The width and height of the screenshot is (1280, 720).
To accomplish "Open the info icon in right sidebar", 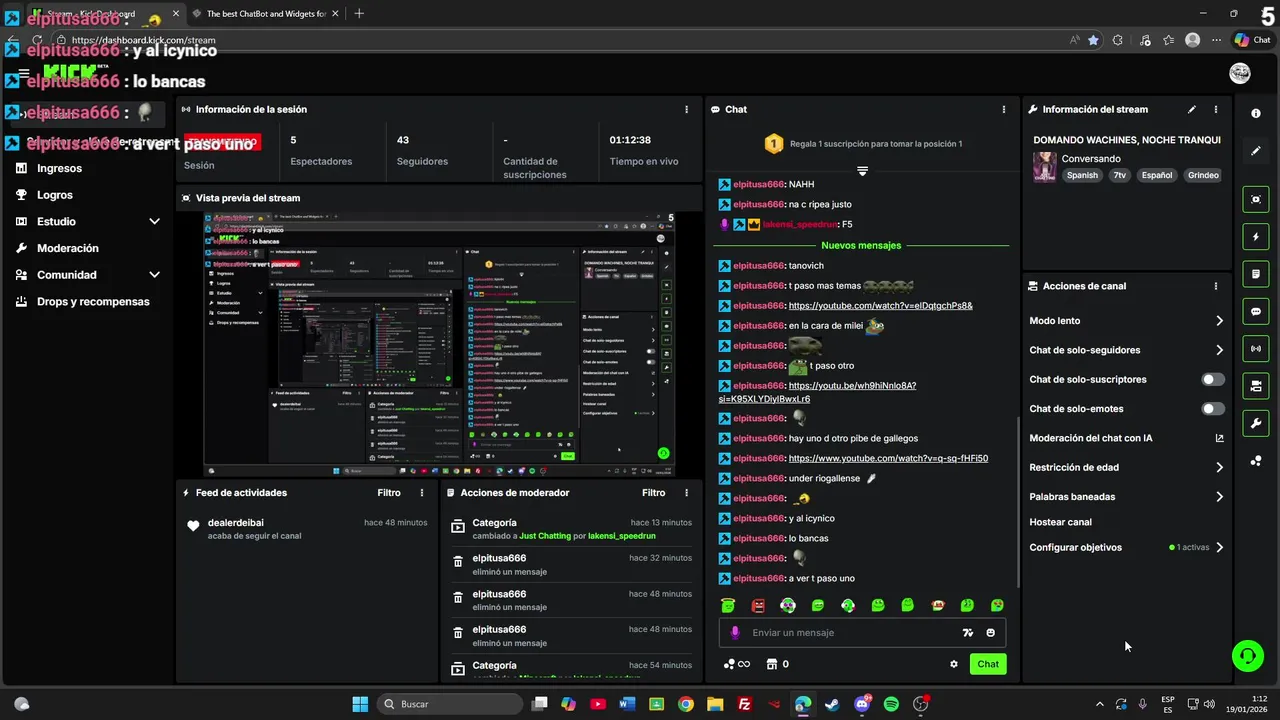I will (x=1256, y=114).
